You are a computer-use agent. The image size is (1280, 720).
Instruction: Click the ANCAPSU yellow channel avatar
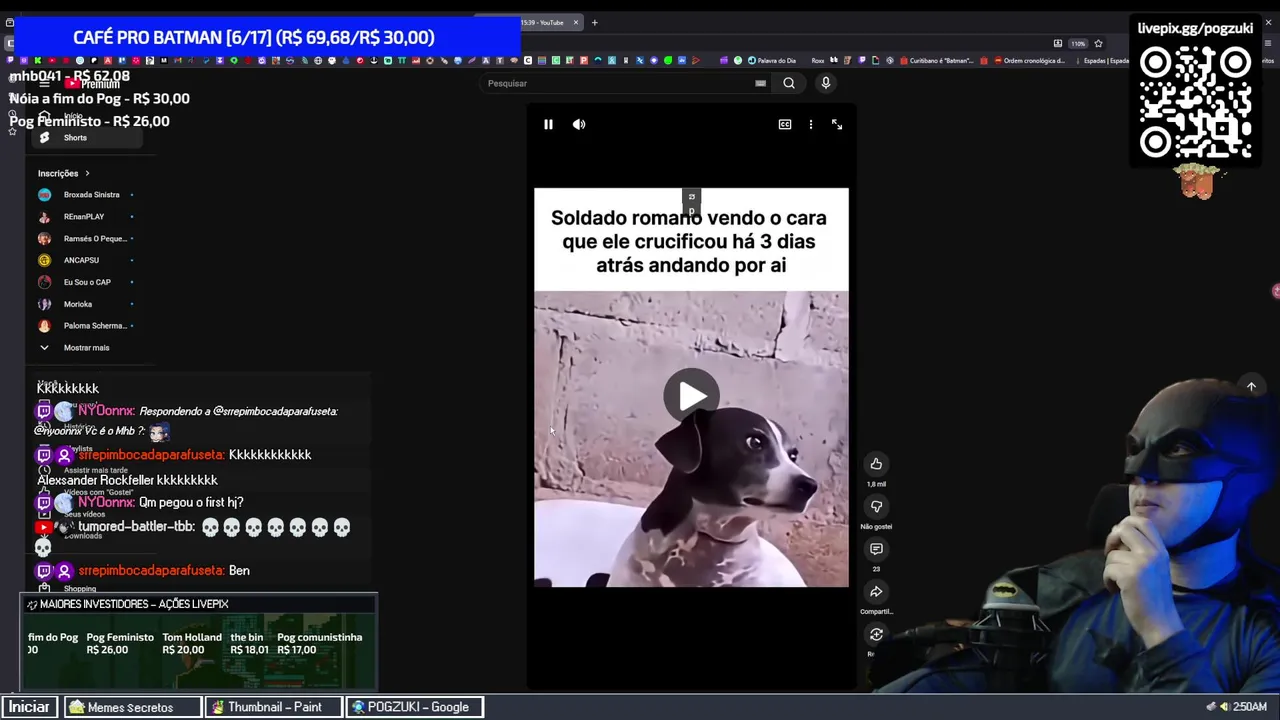point(44,260)
